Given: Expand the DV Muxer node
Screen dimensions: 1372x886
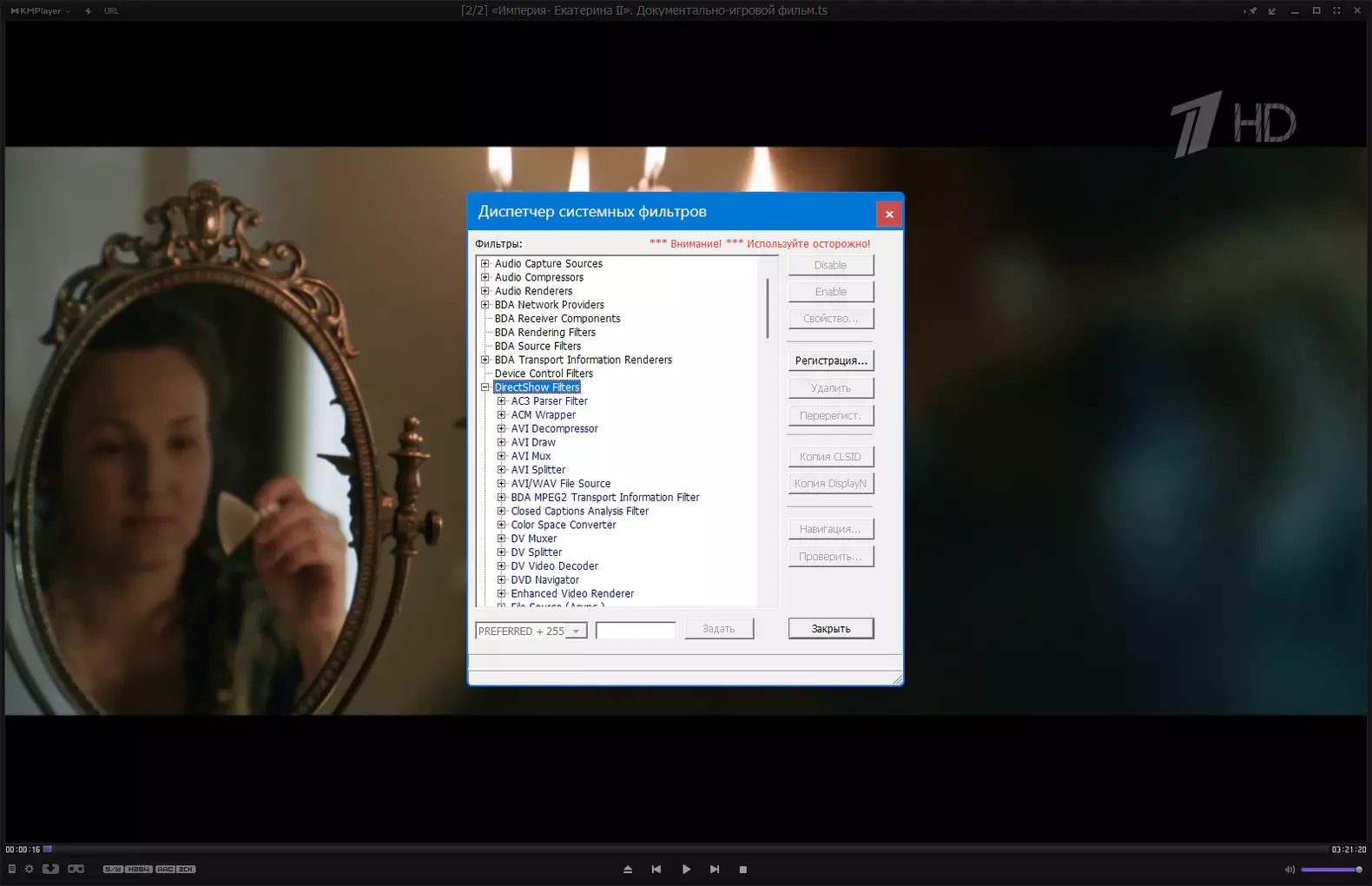Looking at the screenshot, I should 501,539.
